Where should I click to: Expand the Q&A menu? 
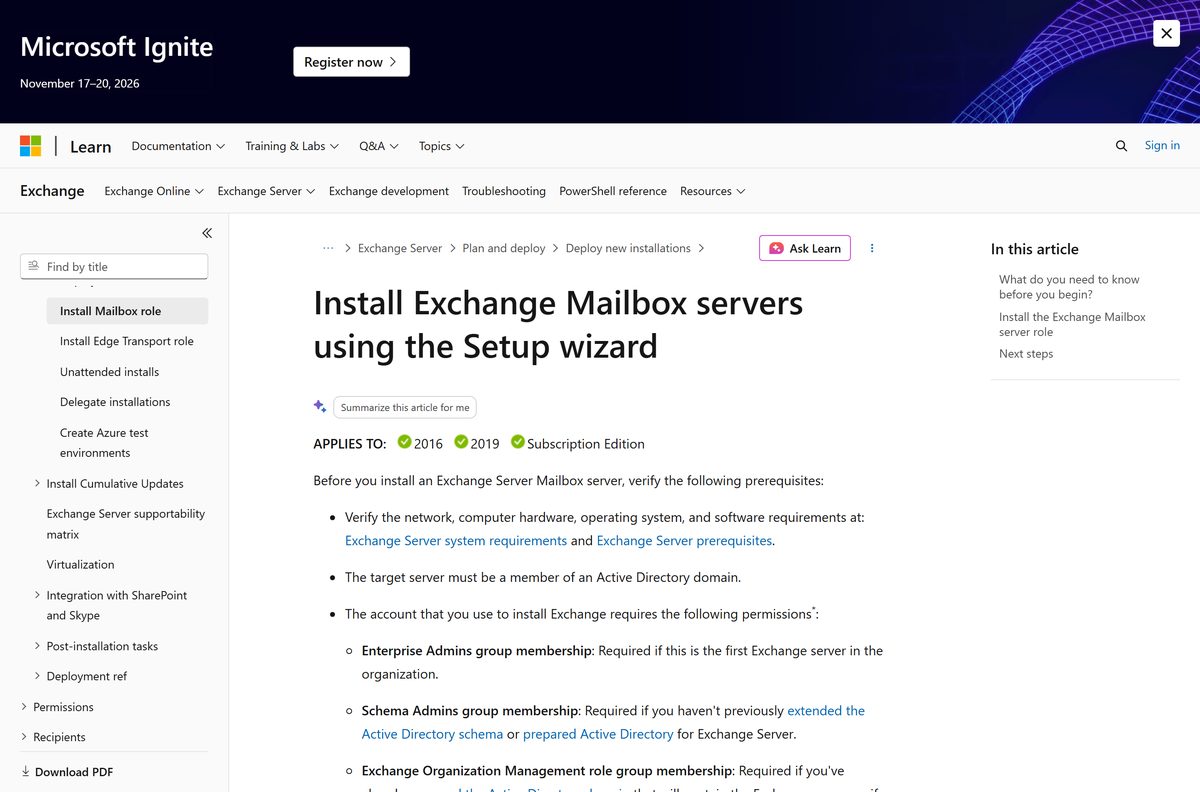click(x=379, y=146)
